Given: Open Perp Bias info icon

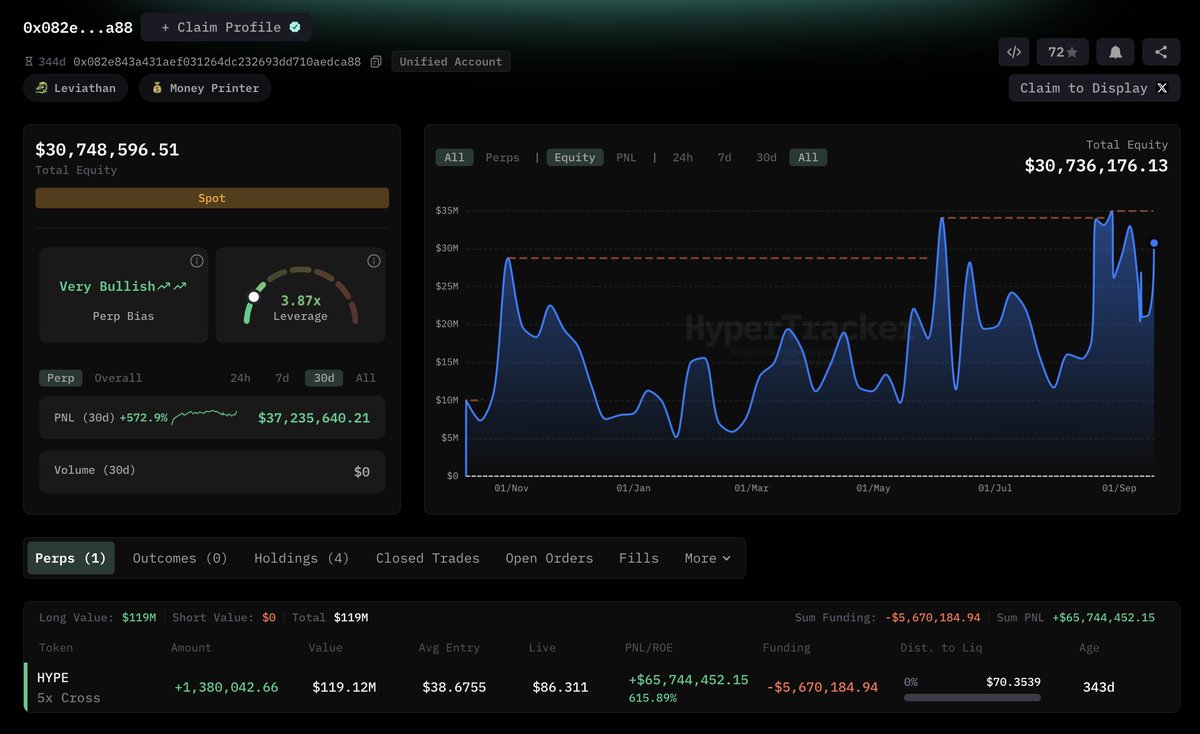Looking at the screenshot, I should point(196,261).
